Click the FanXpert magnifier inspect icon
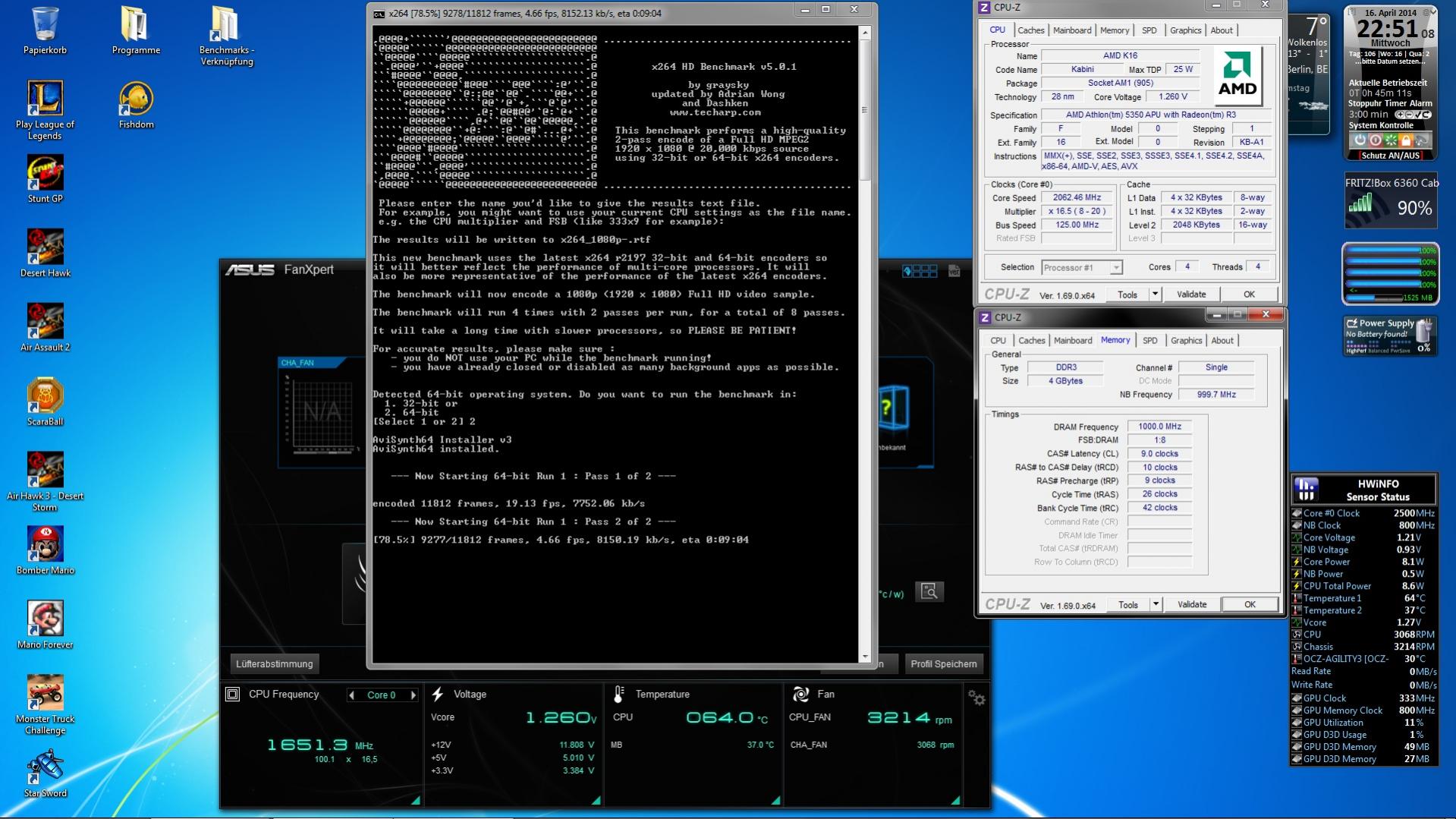This screenshot has height=819, width=1456. coord(929,591)
